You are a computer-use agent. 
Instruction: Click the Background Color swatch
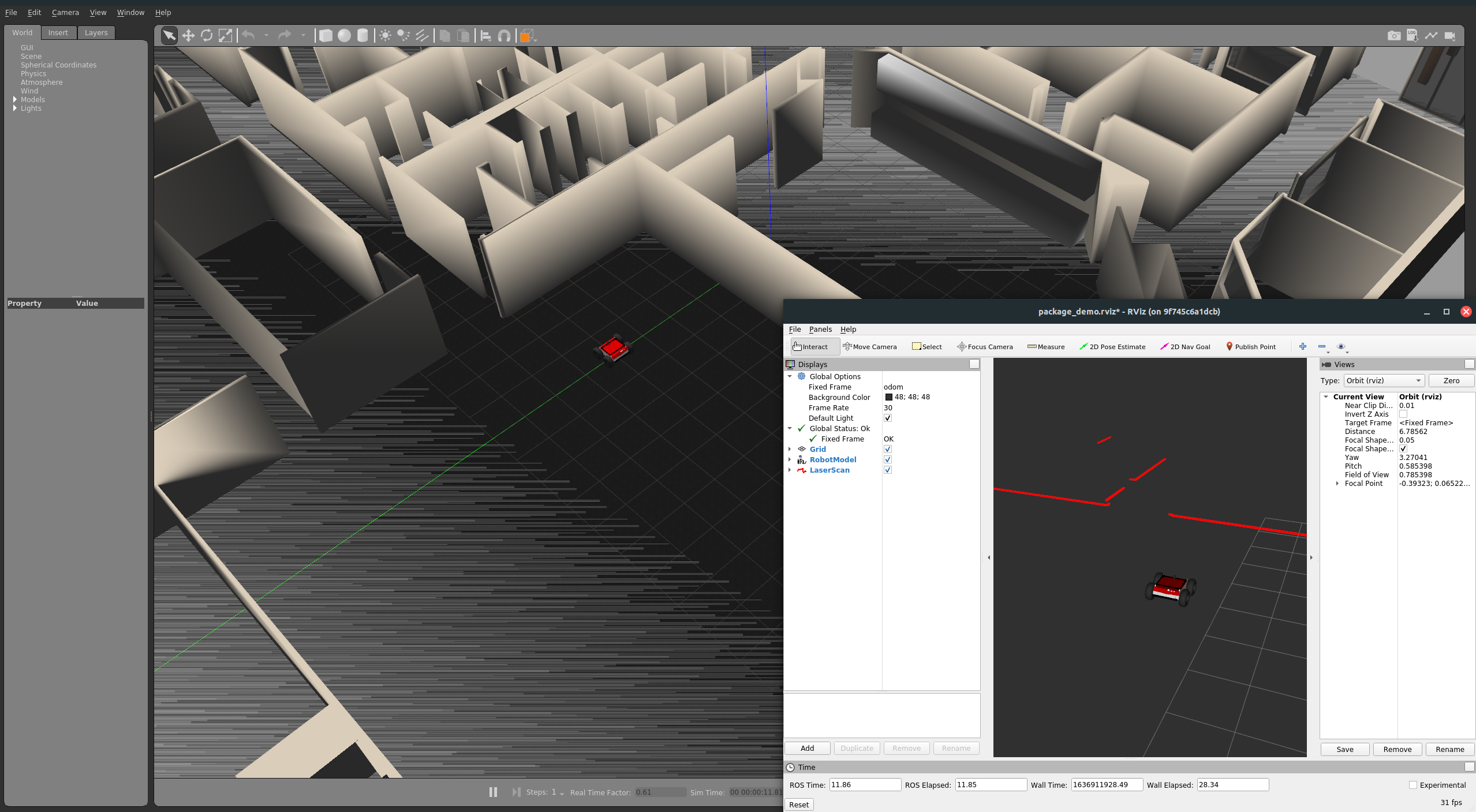889,397
